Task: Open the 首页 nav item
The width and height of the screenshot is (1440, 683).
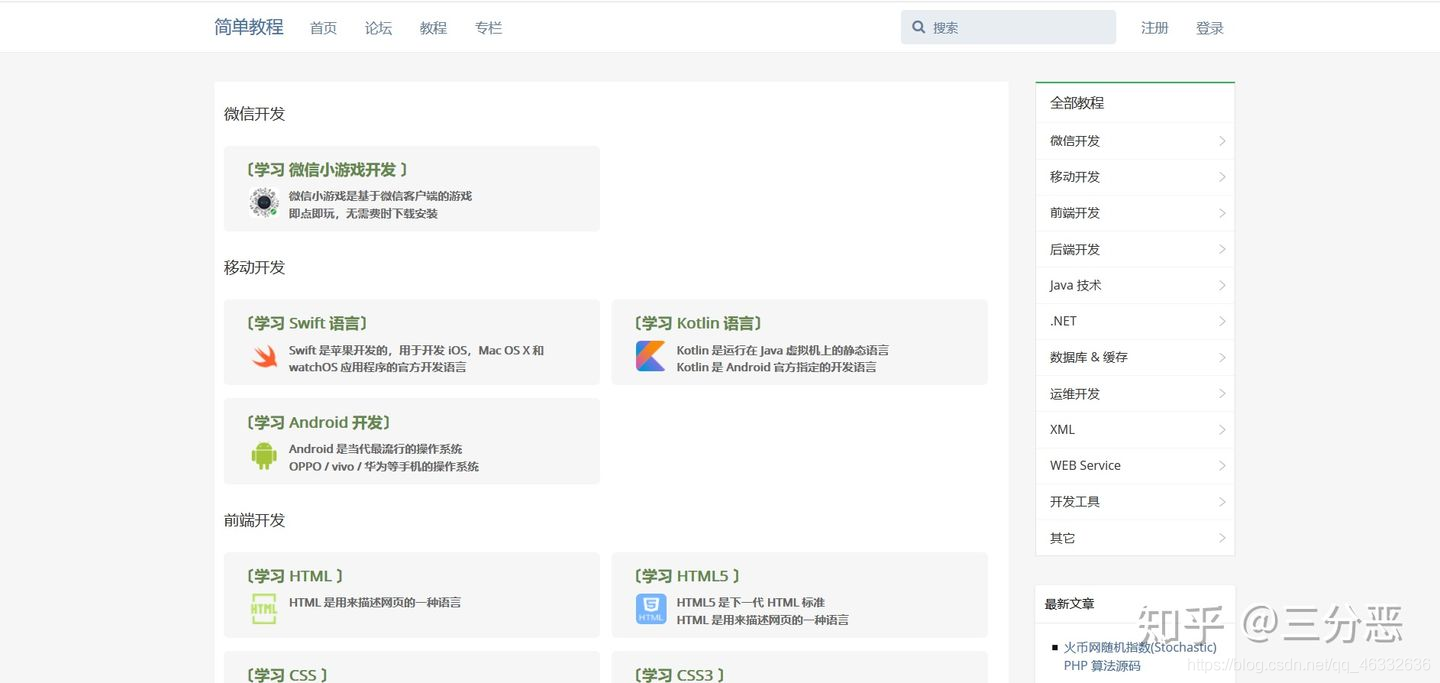Action: (323, 28)
